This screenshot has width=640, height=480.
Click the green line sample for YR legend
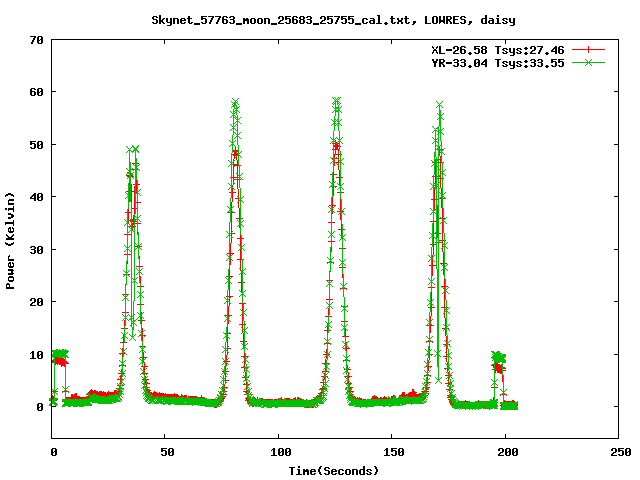588,62
